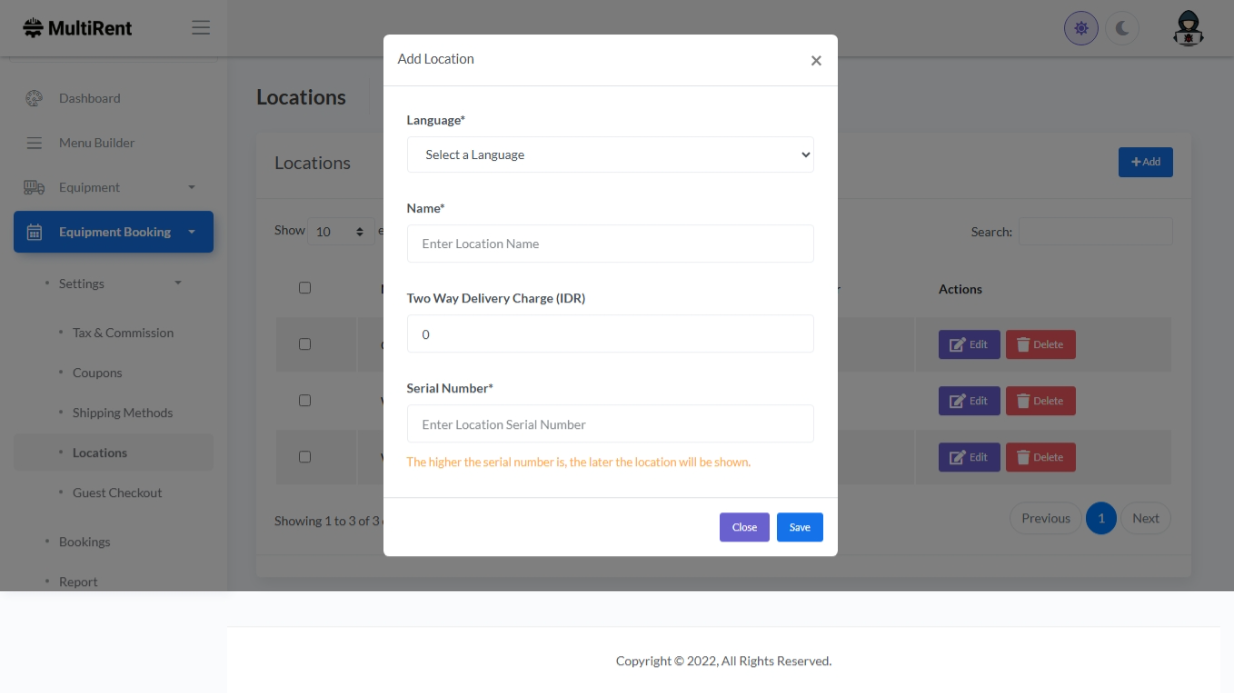The image size is (1234, 693).
Task: Expand the Settings submenu arrow
Action: click(x=178, y=284)
